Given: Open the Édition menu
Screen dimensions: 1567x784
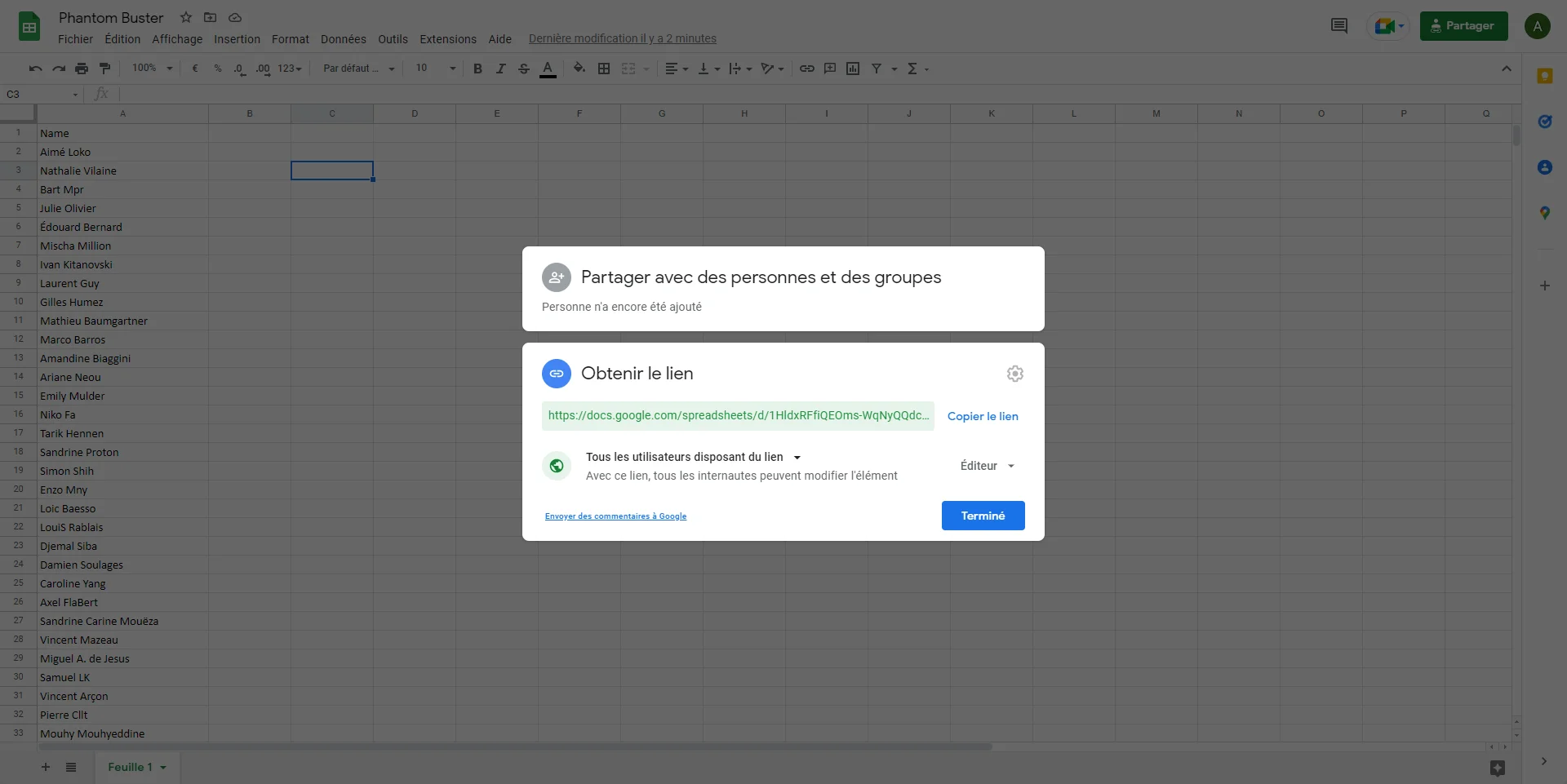Looking at the screenshot, I should coord(122,39).
